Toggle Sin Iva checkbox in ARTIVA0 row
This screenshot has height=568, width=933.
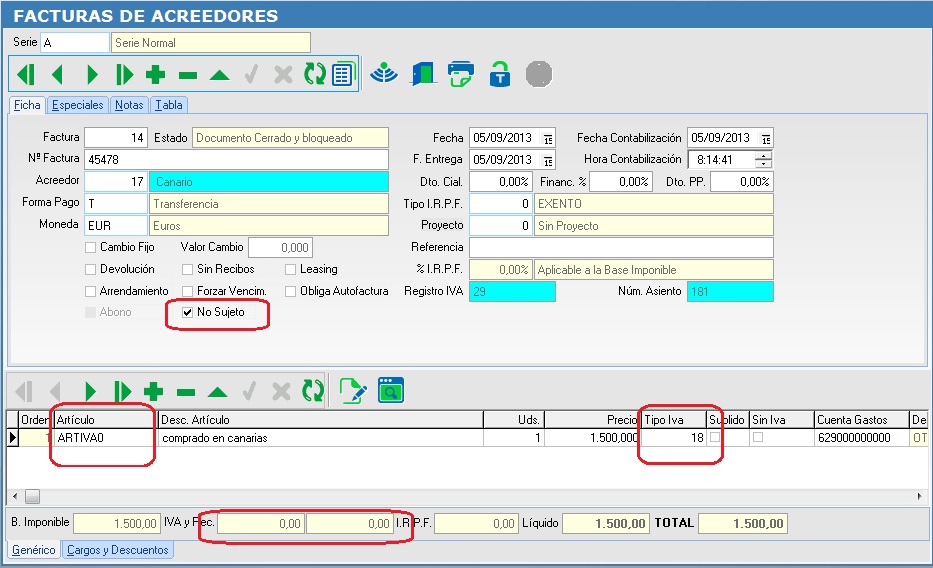click(x=757, y=437)
